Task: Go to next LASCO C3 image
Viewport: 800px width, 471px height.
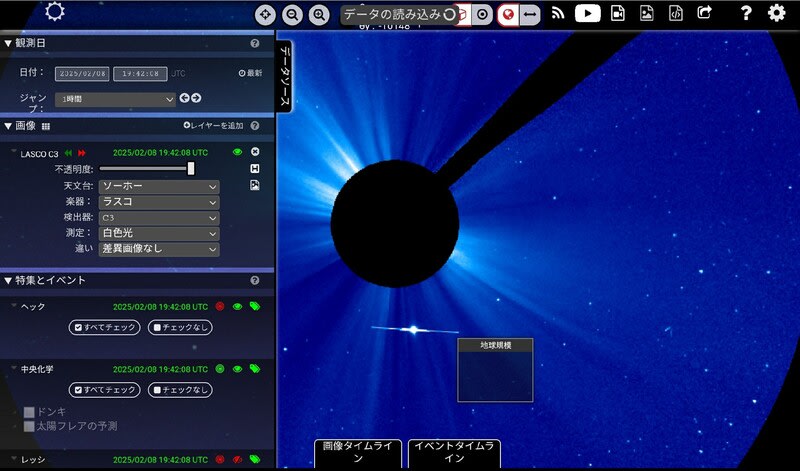Action: click(82, 153)
